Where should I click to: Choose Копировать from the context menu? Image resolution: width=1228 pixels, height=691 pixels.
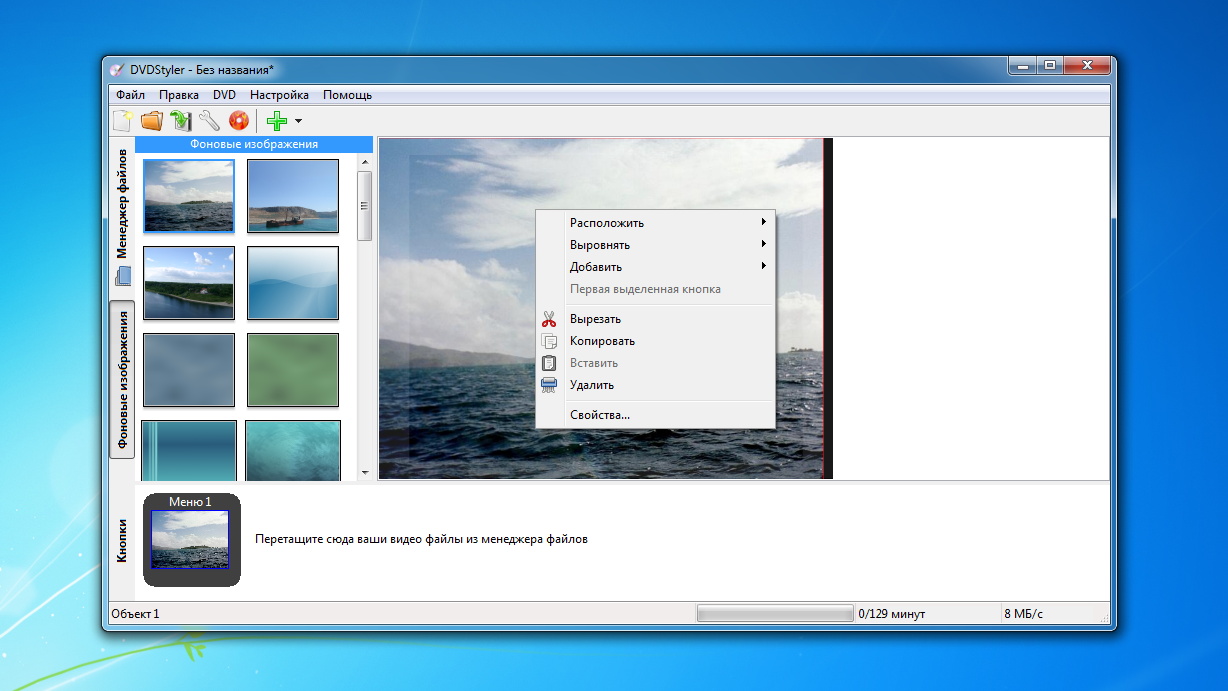coord(602,341)
